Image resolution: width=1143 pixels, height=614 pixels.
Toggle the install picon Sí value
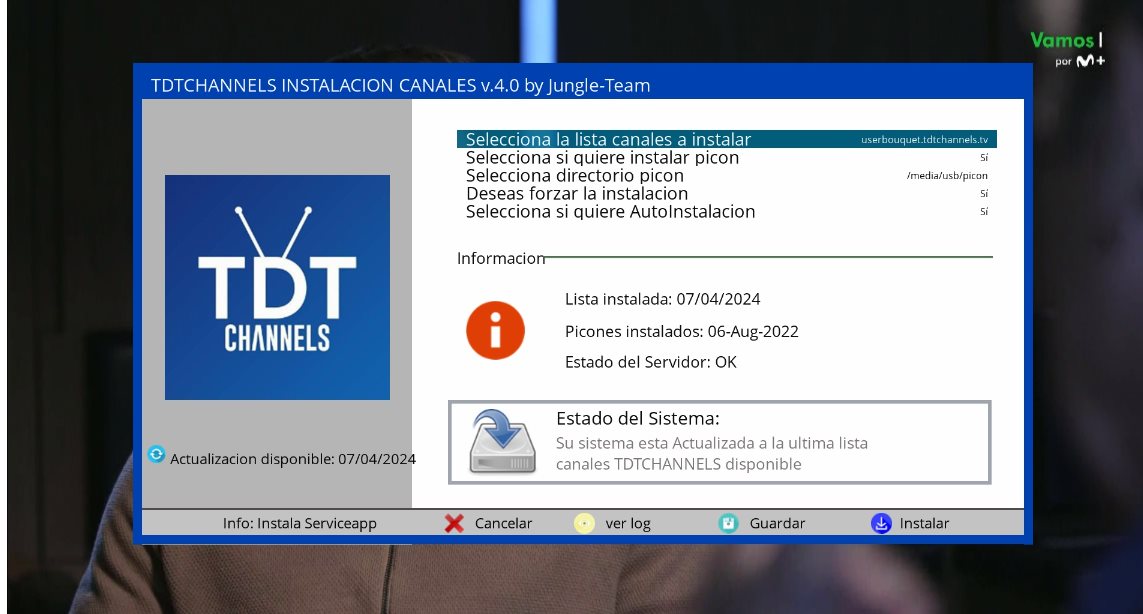coord(983,158)
